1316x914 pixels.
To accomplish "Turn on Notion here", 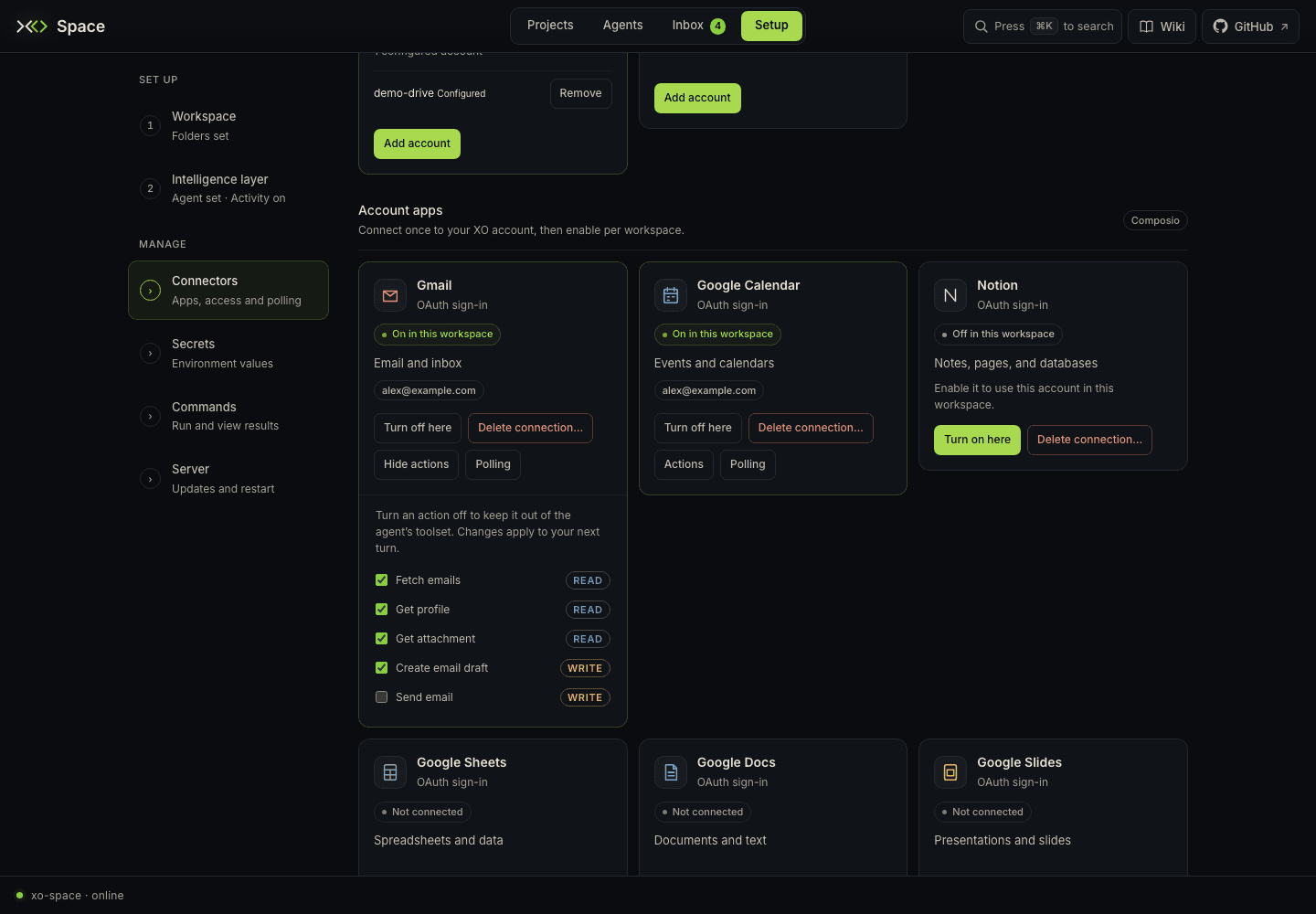I will click(x=977, y=440).
